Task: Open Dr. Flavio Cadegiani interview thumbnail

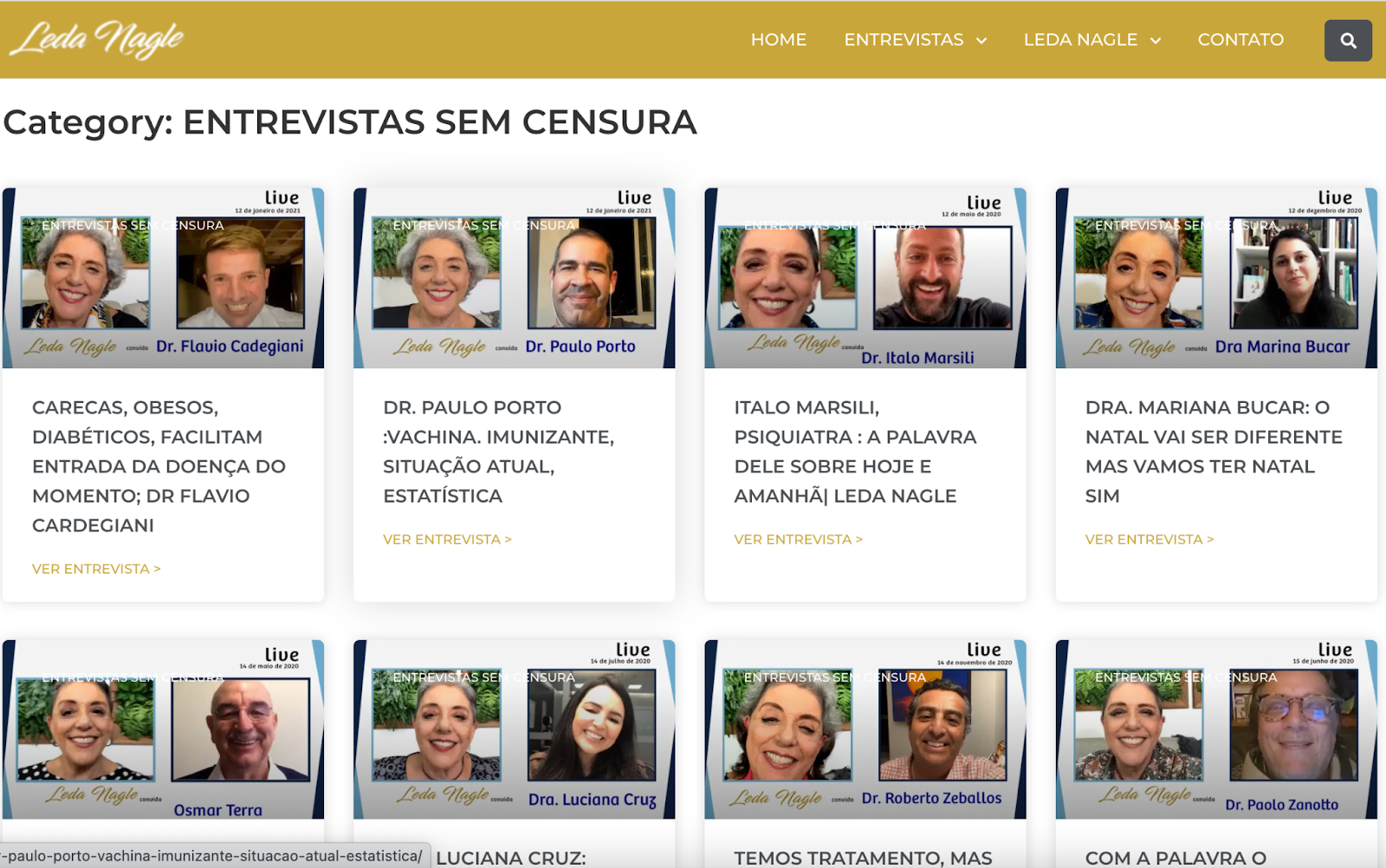Action: coord(163,278)
